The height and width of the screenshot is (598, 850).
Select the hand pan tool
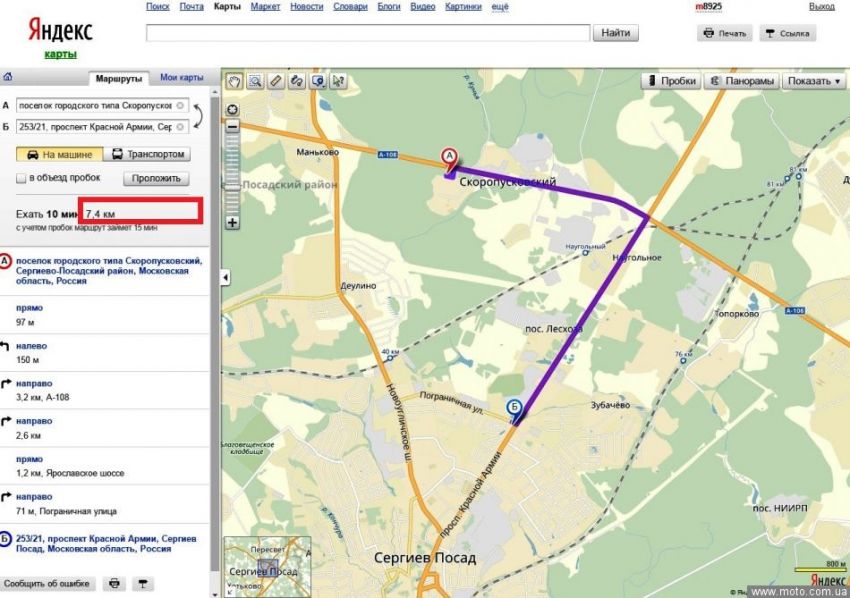pyautogui.click(x=234, y=81)
